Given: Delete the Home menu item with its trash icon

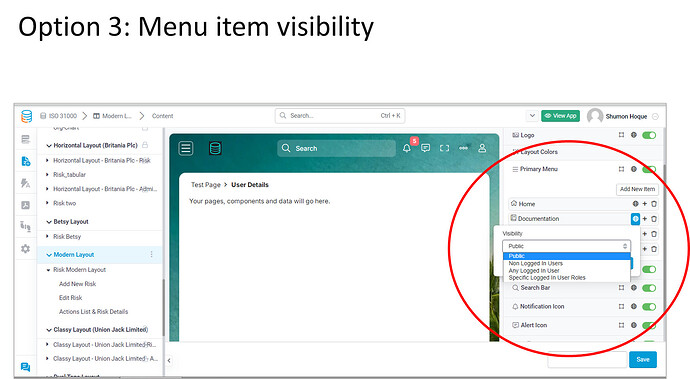Looking at the screenshot, I should point(654,204).
